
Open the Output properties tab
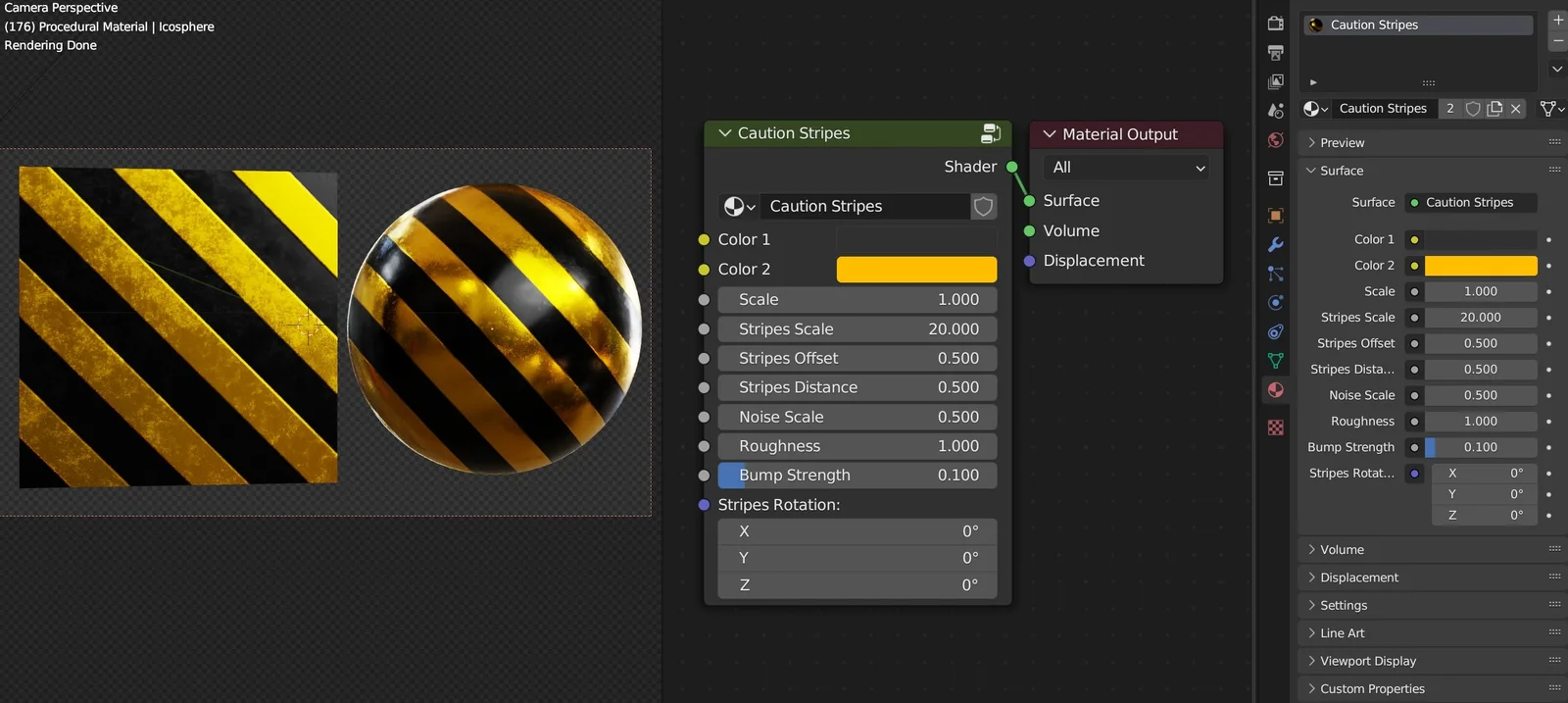click(x=1275, y=53)
